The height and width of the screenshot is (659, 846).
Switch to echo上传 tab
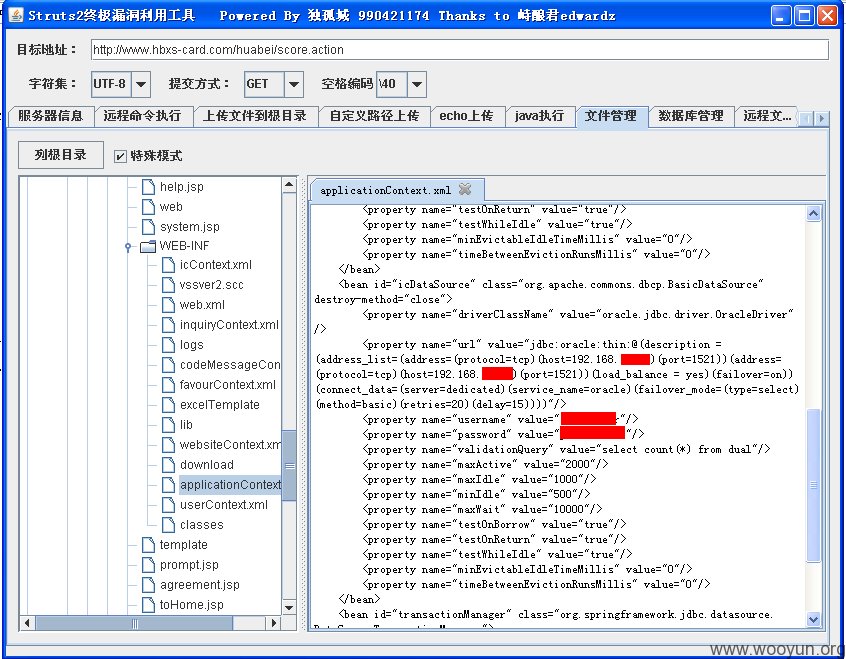pos(466,116)
